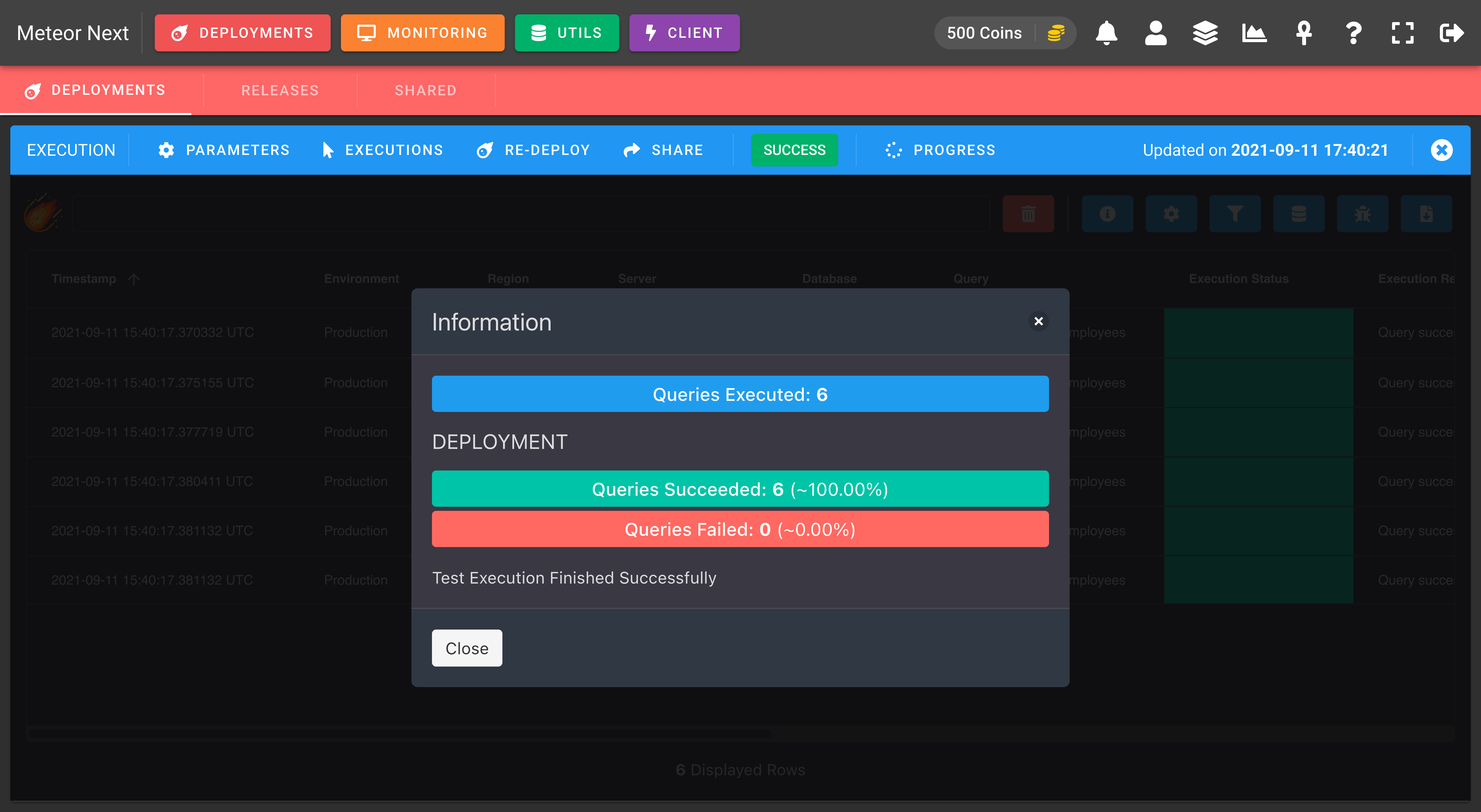This screenshot has width=1481, height=812.
Task: Click the file export toolbar button
Action: [1426, 214]
